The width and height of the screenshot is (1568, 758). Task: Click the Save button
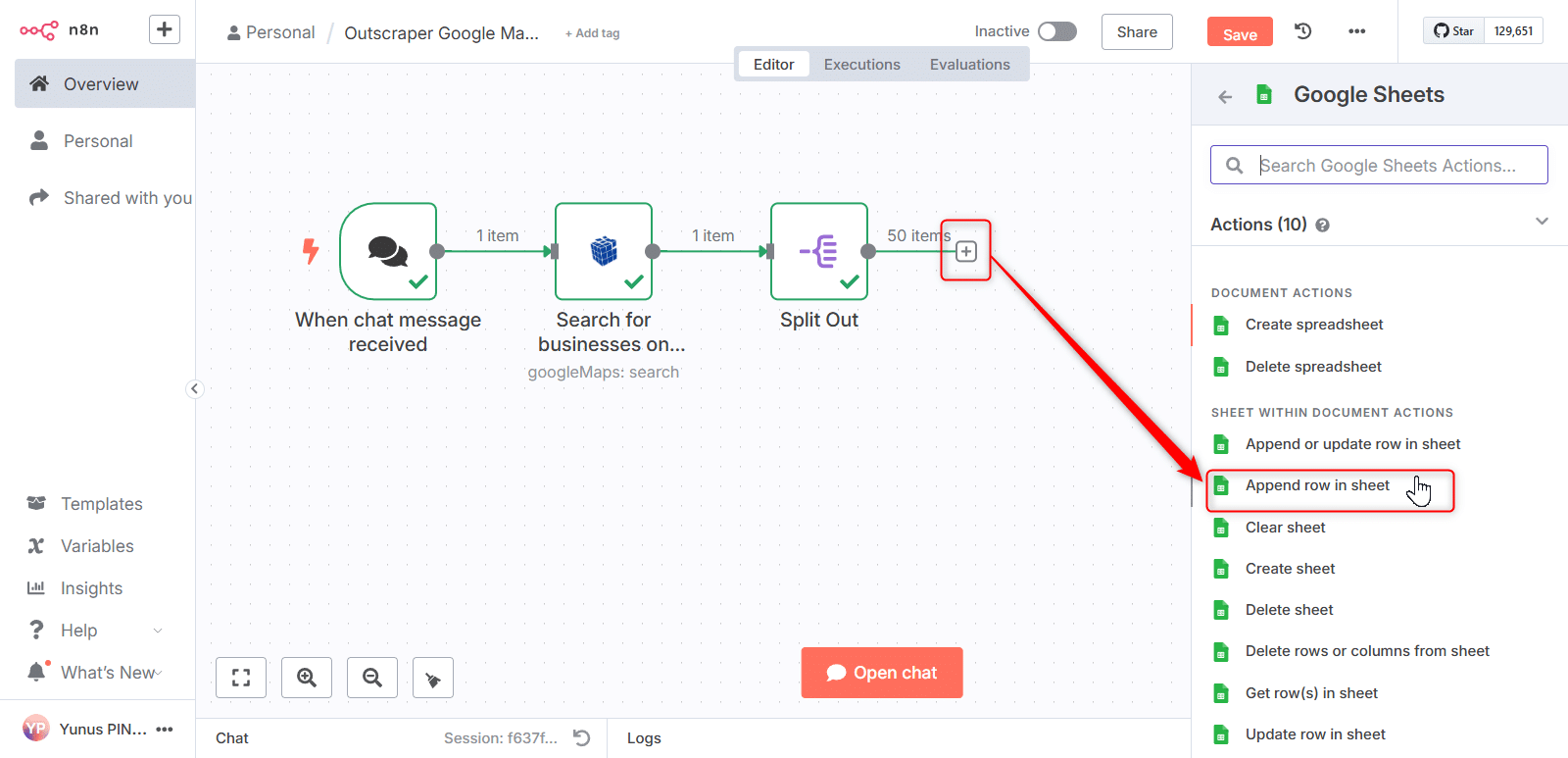tap(1240, 32)
